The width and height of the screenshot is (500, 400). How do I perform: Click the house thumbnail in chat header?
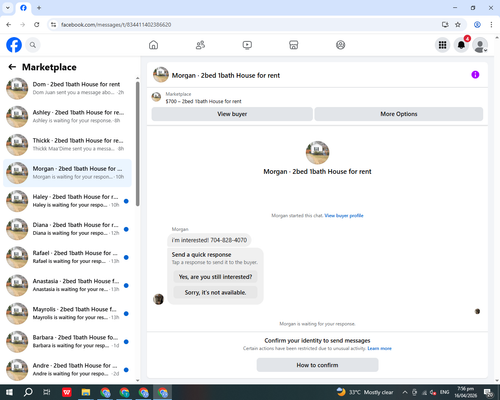click(161, 75)
